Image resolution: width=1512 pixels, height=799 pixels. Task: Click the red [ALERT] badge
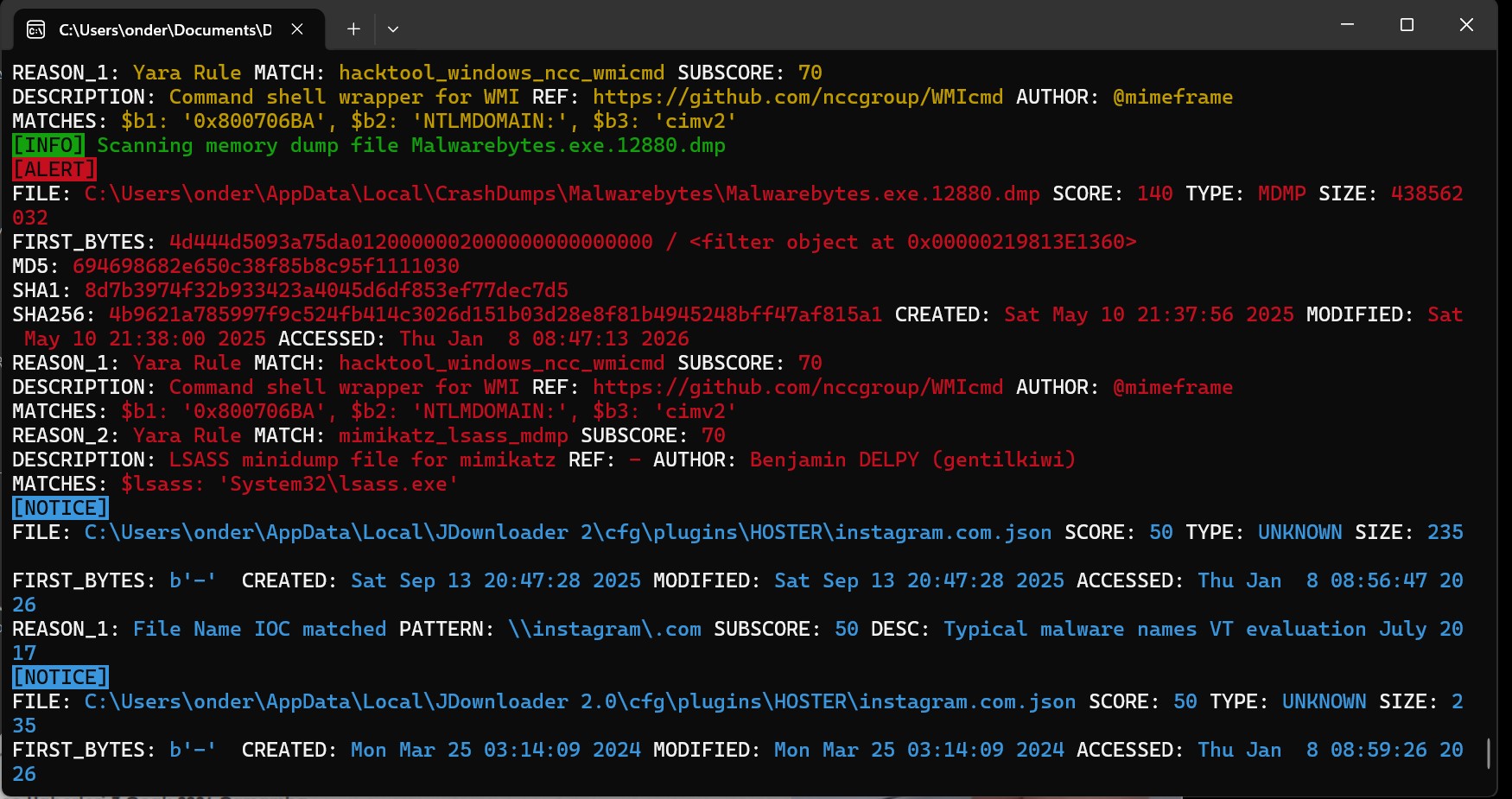[54, 169]
